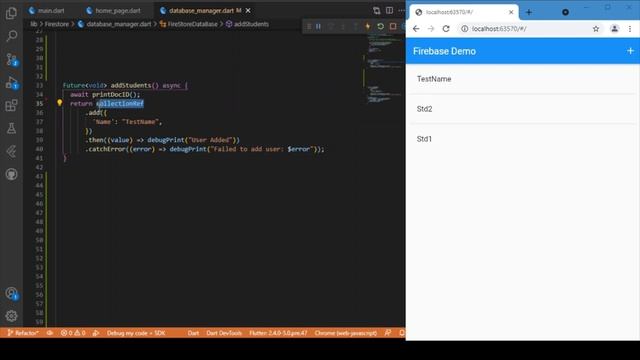
Task: Open lib breadcrumb segment
Action: point(33,24)
